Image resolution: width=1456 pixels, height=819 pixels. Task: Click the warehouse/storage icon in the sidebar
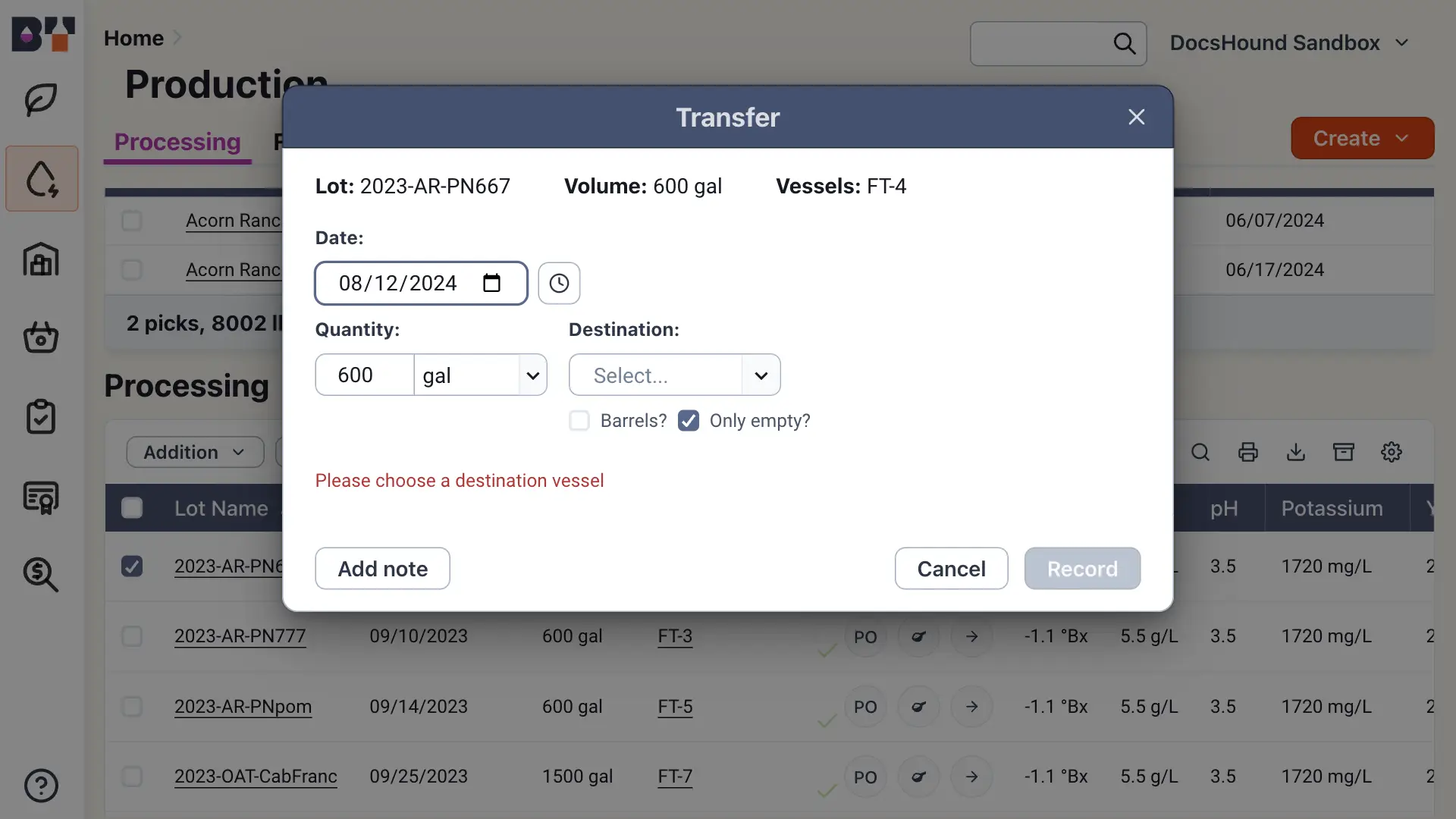click(x=41, y=260)
